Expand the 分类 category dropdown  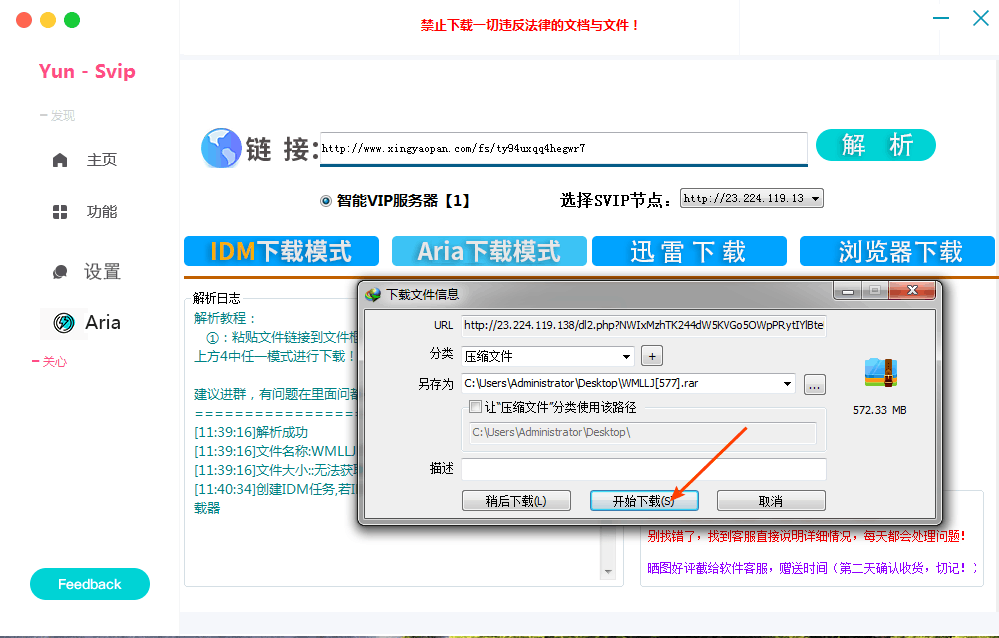click(627, 356)
